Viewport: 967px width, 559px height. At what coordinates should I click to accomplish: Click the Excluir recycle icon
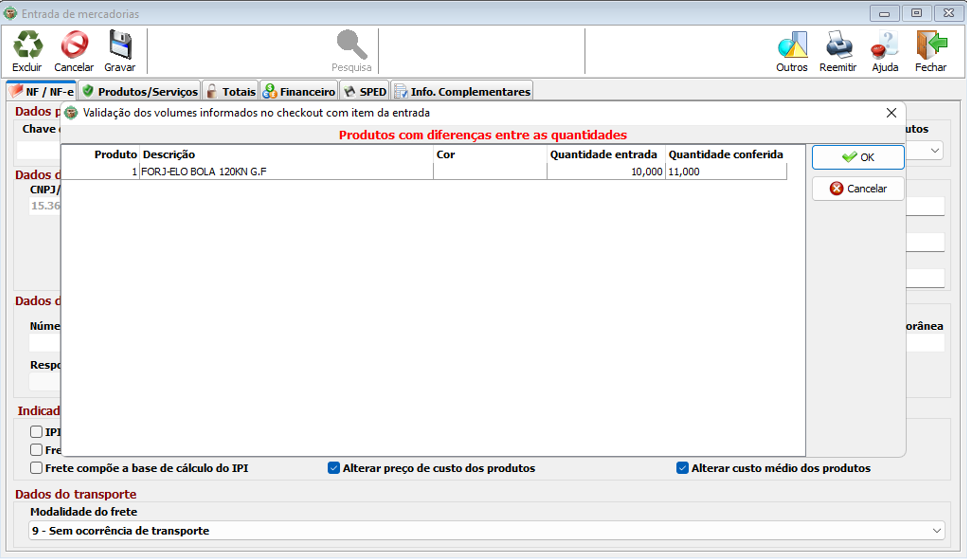(27, 46)
